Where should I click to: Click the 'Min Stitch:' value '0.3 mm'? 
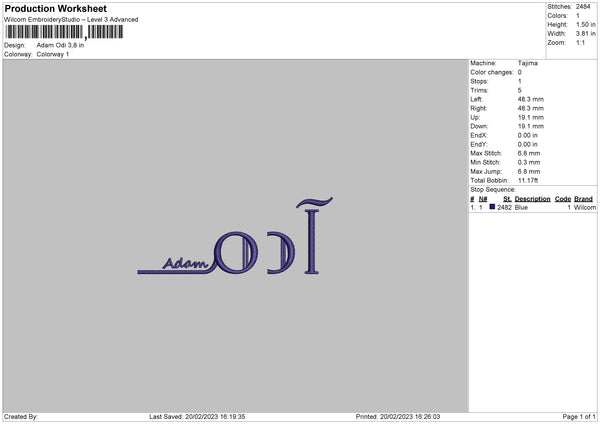529,162
